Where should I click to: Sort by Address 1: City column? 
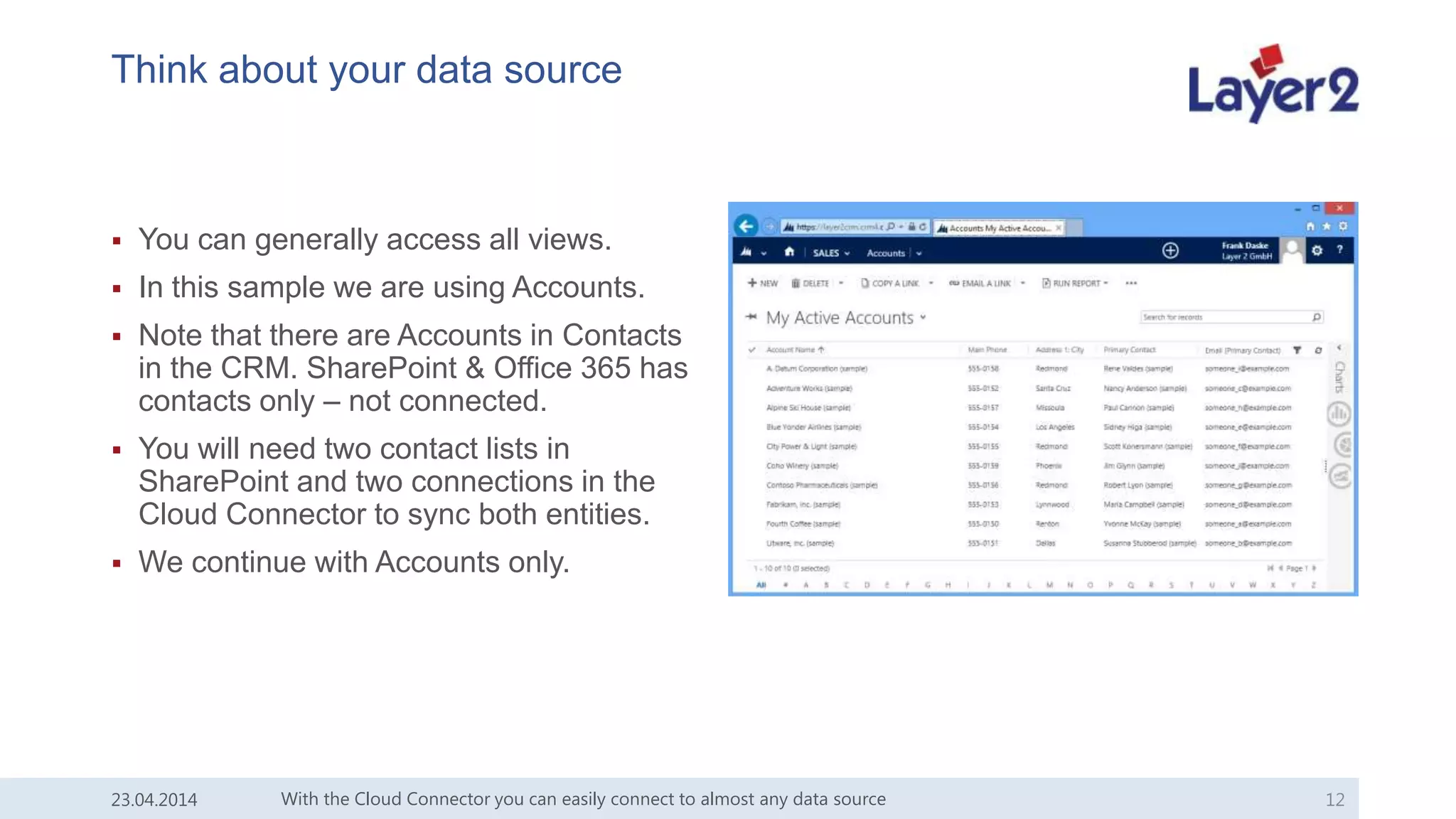click(1059, 350)
